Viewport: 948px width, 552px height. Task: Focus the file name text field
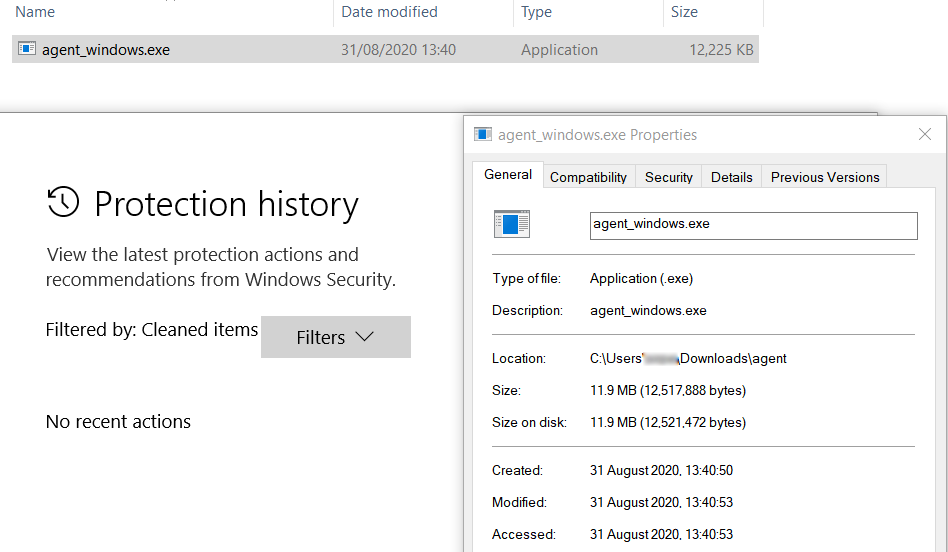click(x=753, y=225)
